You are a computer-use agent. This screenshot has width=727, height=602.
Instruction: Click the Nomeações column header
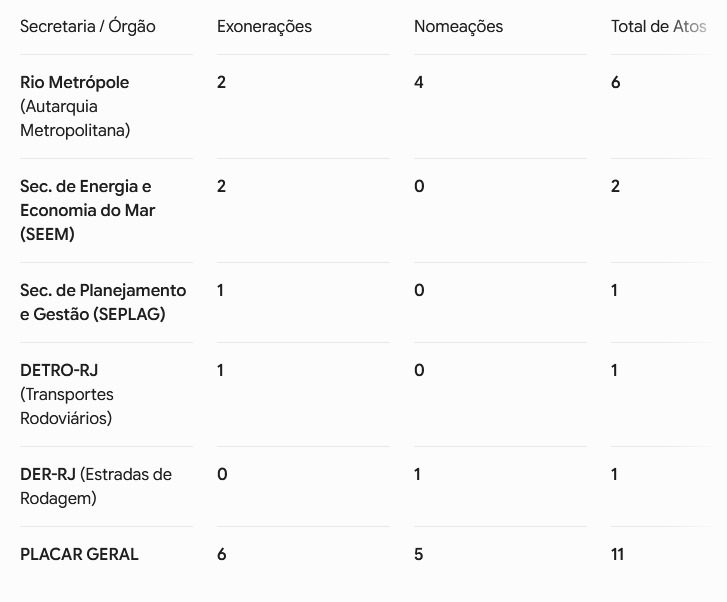tap(458, 26)
